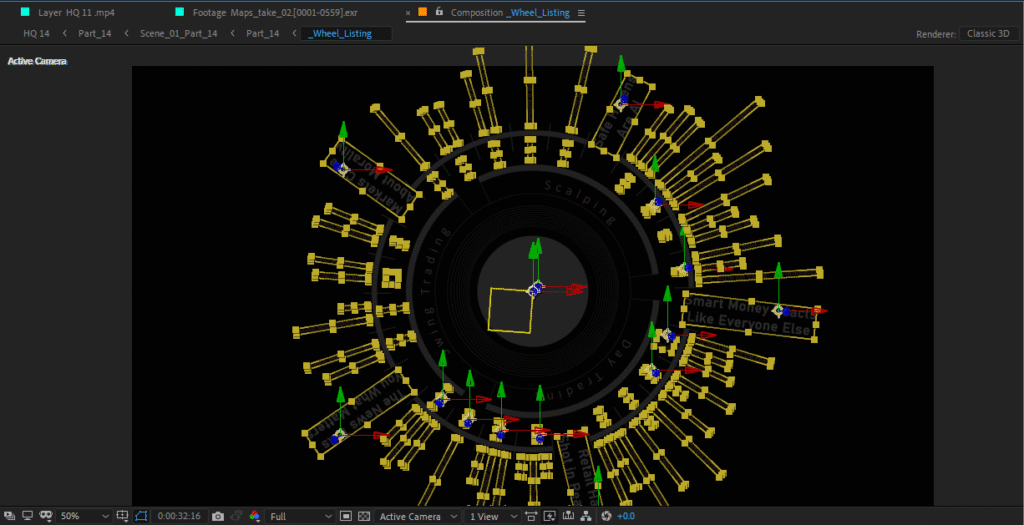The image size is (1024, 525).
Task: Open the Composition panel hamburger menu
Action: [581, 12]
